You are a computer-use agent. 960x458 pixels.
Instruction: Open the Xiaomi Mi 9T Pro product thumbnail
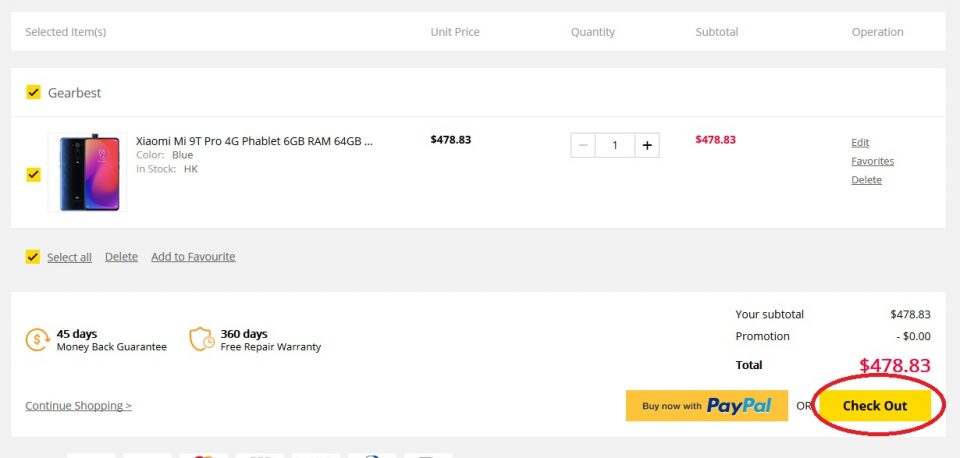pos(87,172)
